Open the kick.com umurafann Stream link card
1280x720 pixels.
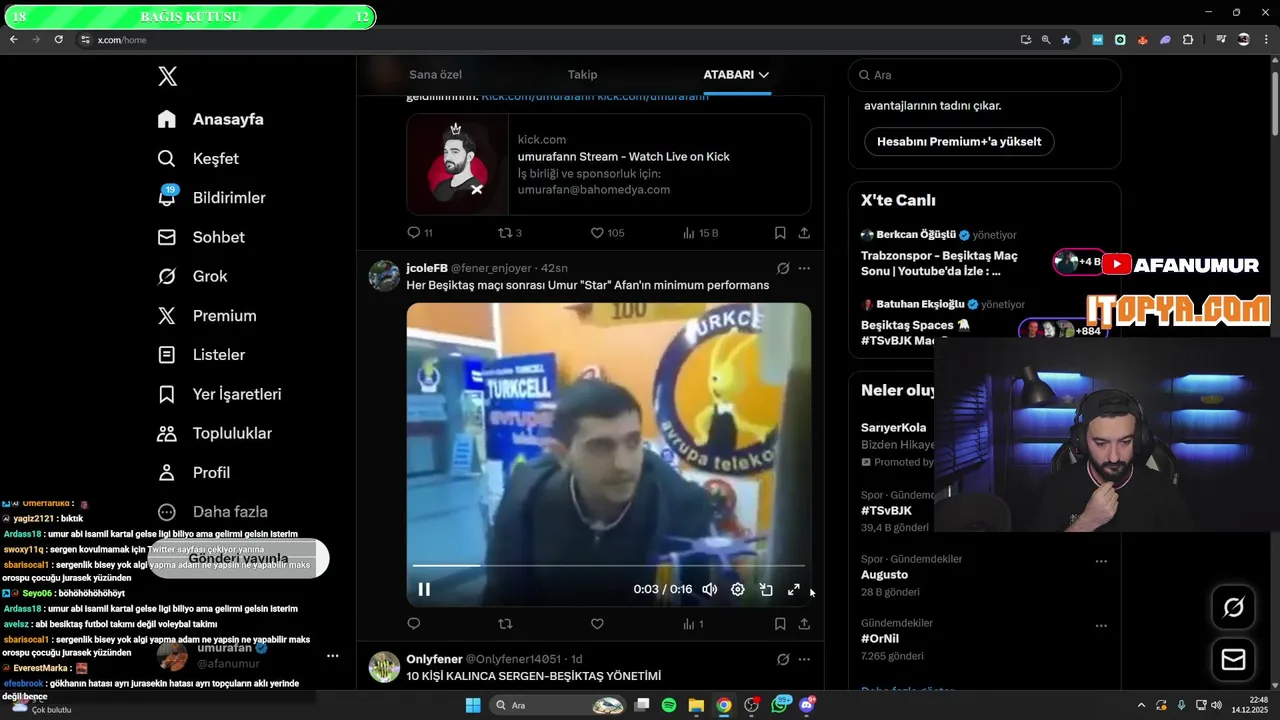[608, 164]
